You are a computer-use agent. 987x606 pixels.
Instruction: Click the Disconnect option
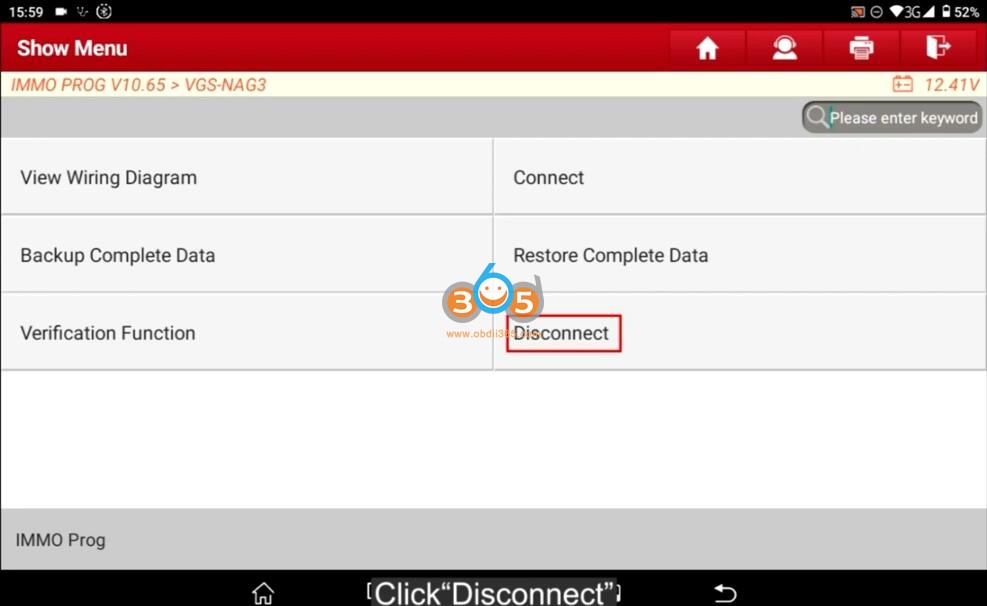[x=740, y=332]
